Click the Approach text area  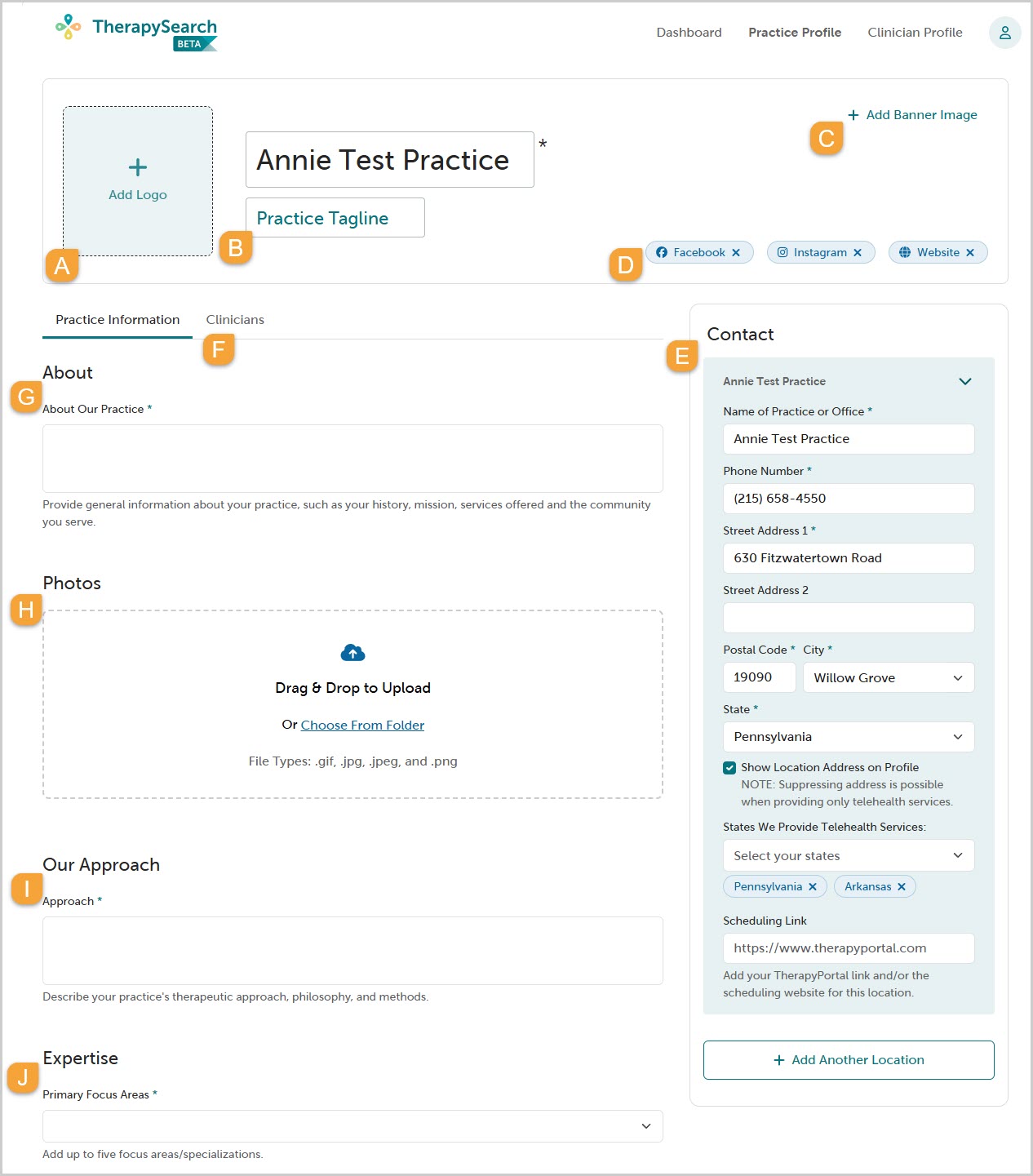coord(352,951)
